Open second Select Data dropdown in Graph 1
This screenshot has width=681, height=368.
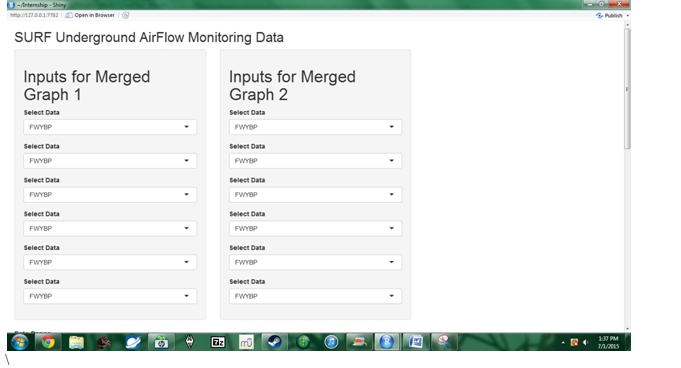point(110,161)
